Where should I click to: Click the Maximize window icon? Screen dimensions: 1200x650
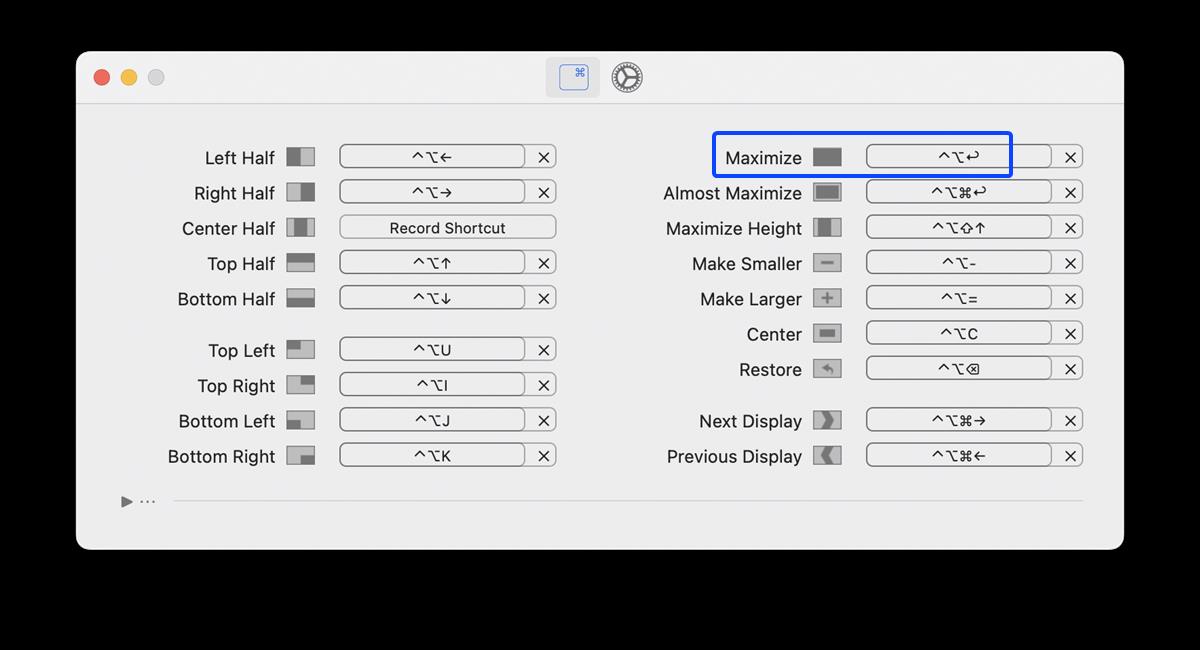827,157
